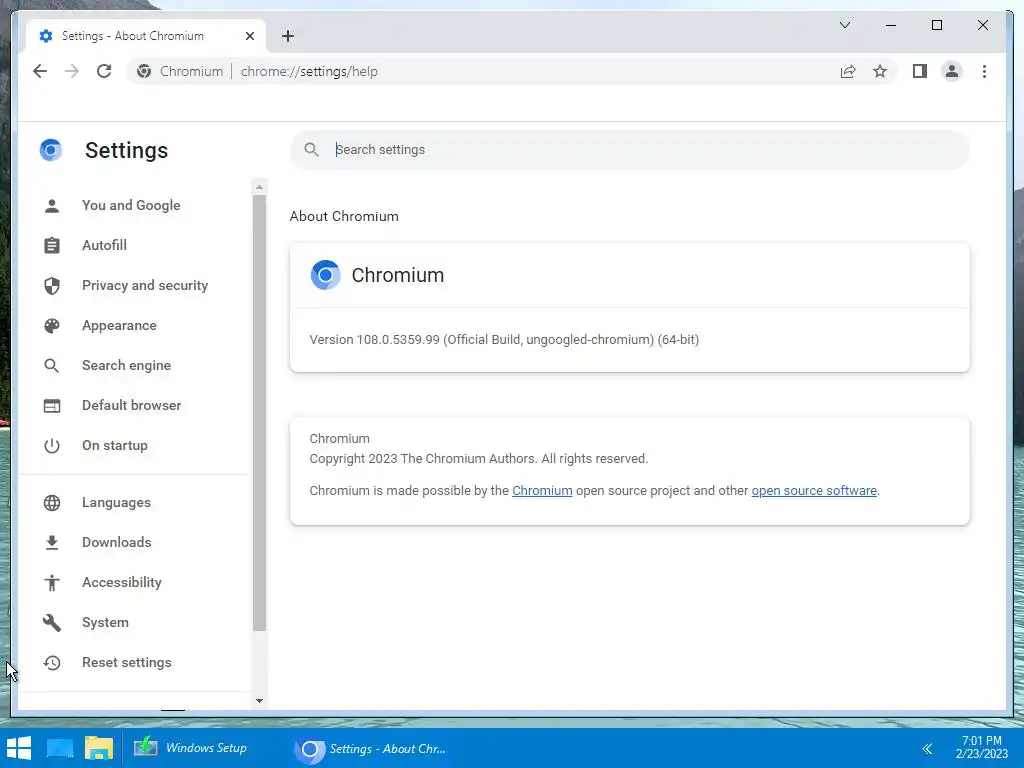This screenshot has height=768, width=1024.
Task: Click sidebar scrollbar down arrow
Action: click(x=259, y=701)
